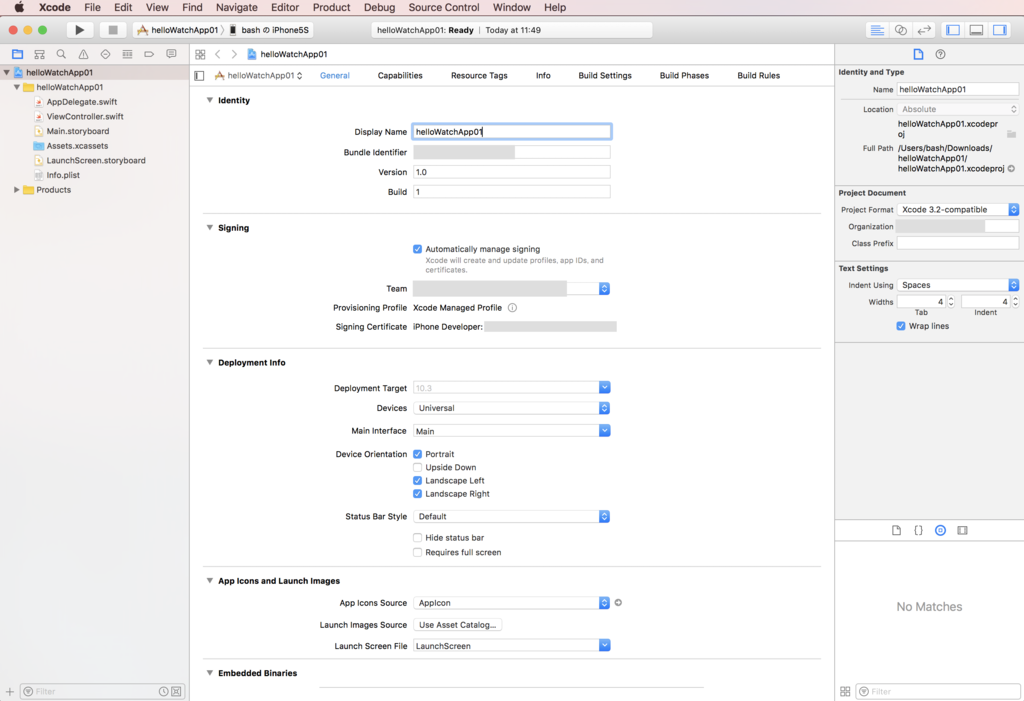Open the Source Control menu
1024x701 pixels.
tap(443, 8)
